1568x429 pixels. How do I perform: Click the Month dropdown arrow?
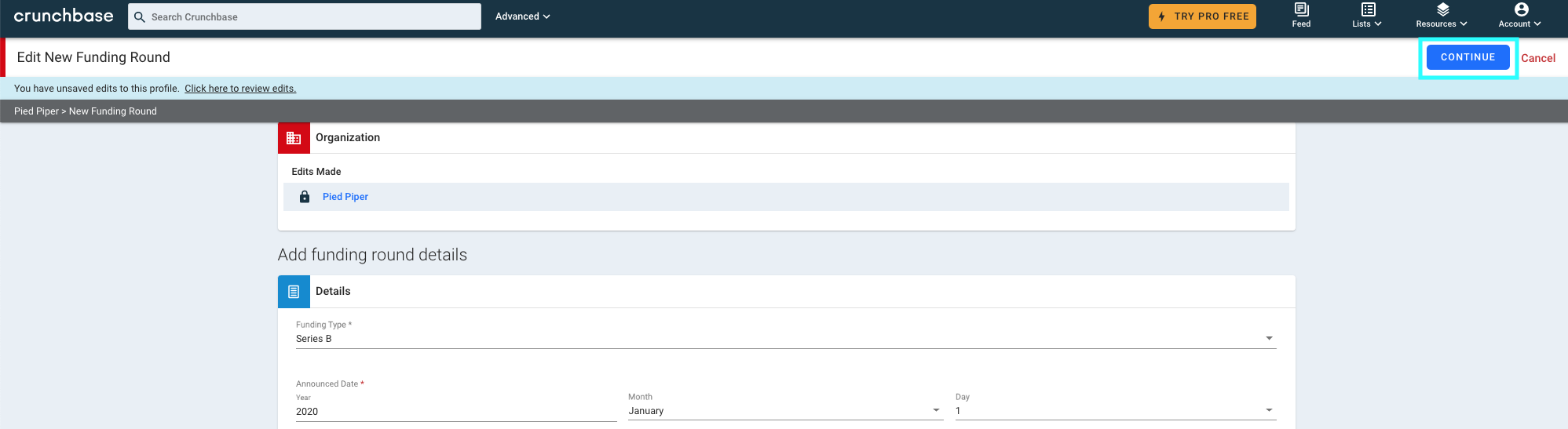[936, 410]
